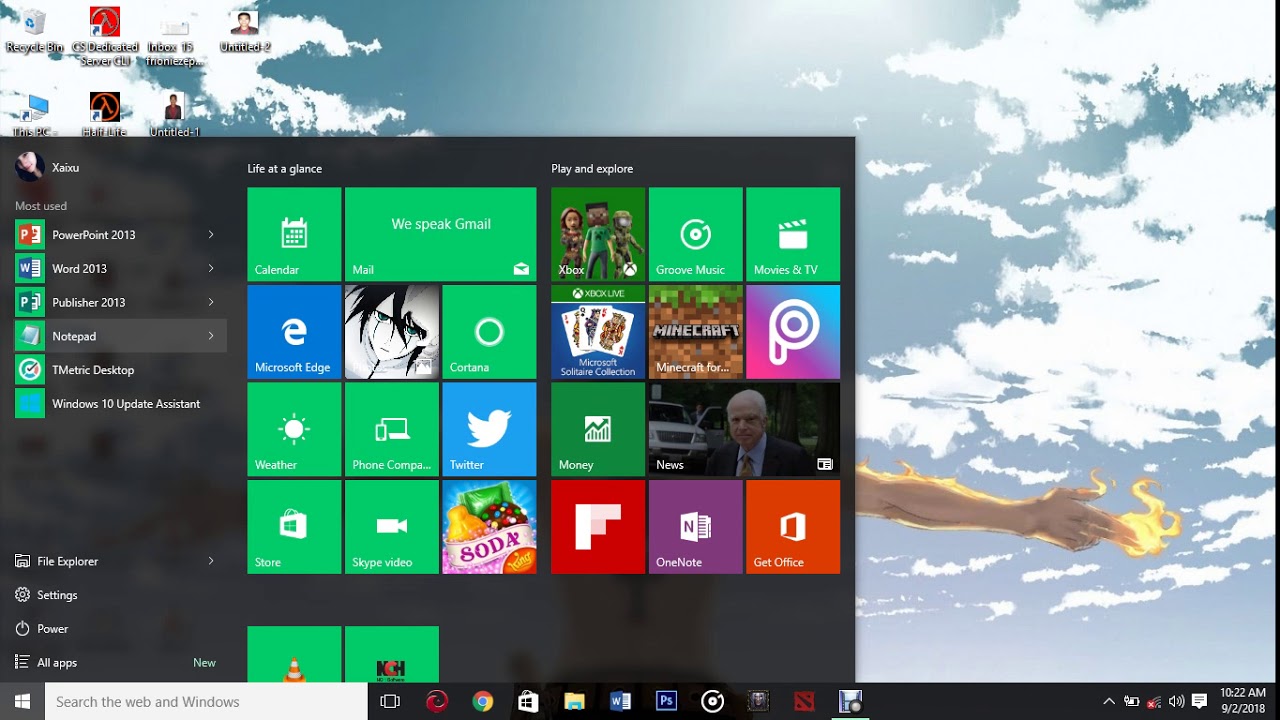Open the Xbox tile

coord(598,234)
